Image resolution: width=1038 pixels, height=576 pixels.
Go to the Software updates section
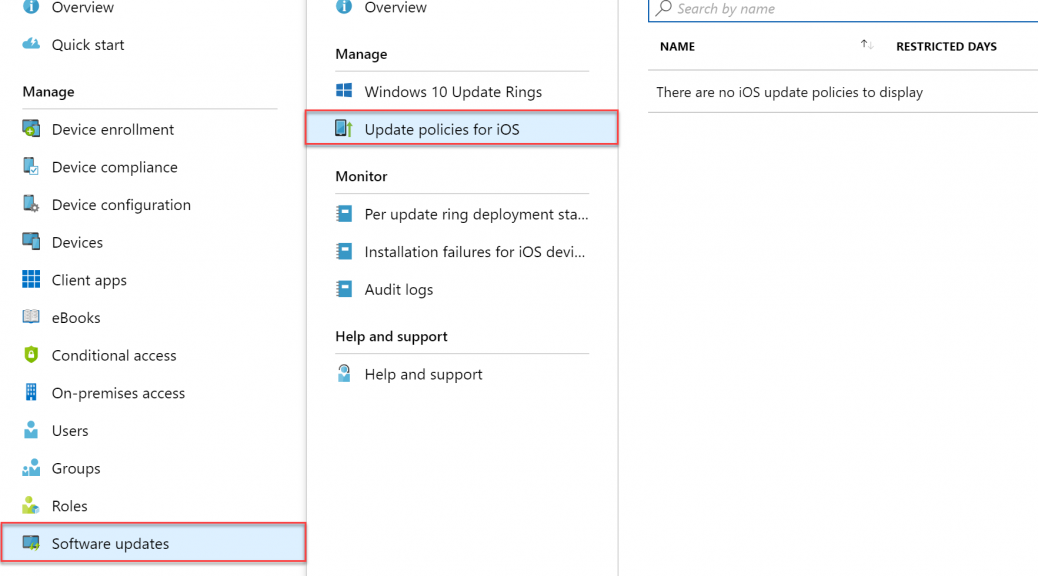[x=154, y=543]
